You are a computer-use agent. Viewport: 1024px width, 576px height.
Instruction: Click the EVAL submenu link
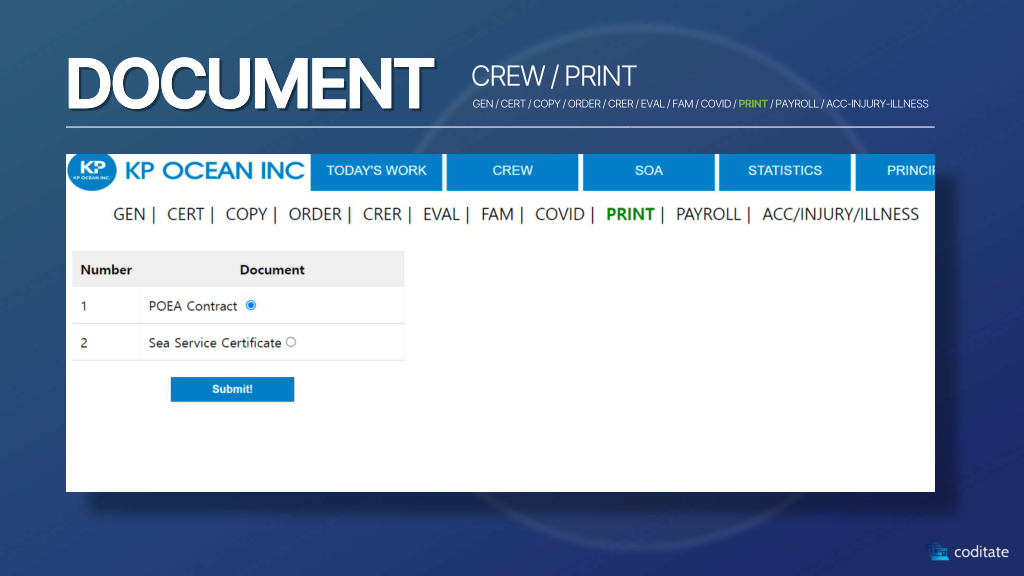pos(441,214)
